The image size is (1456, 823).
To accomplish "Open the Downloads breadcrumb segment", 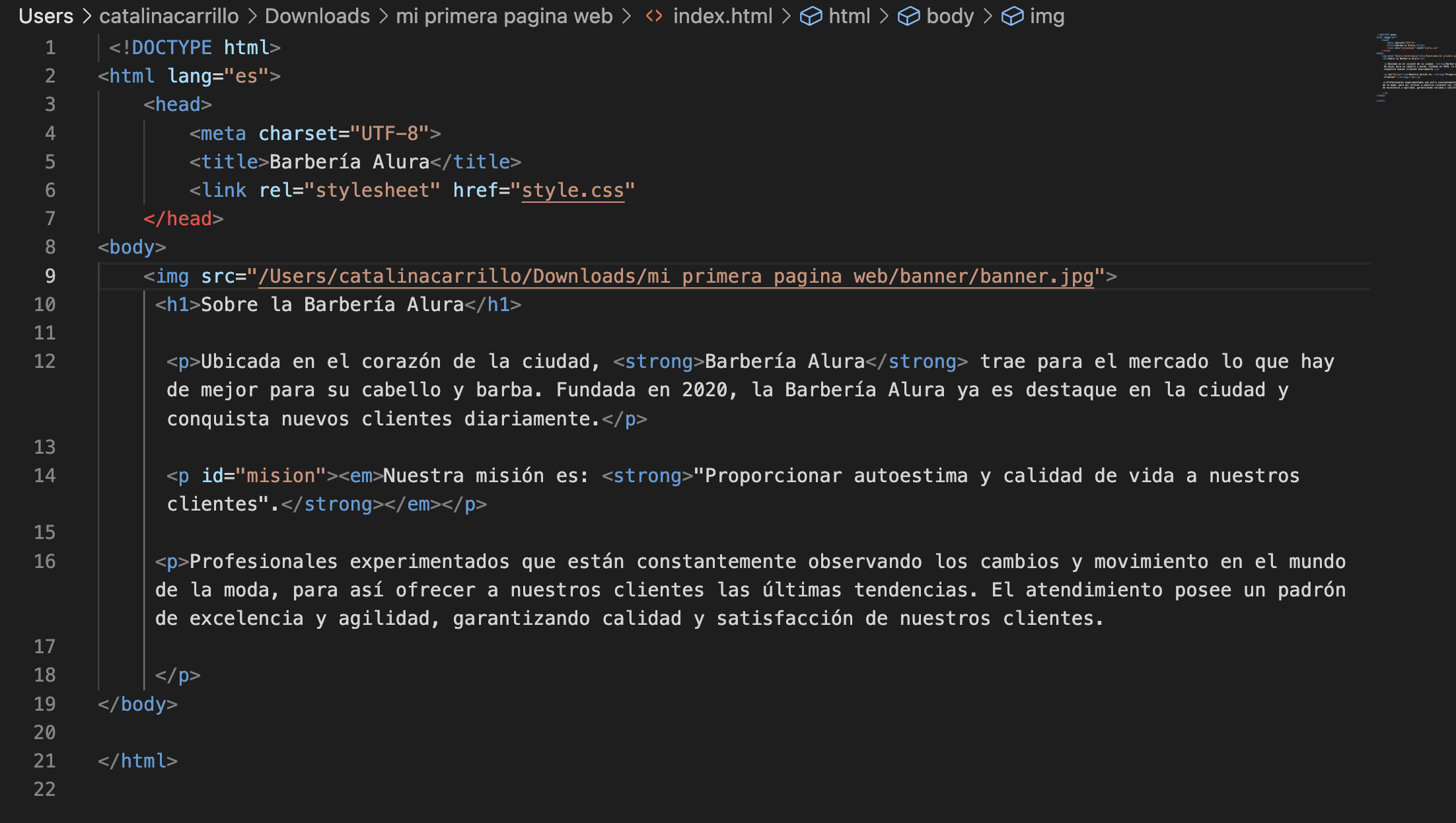I will coord(317,16).
